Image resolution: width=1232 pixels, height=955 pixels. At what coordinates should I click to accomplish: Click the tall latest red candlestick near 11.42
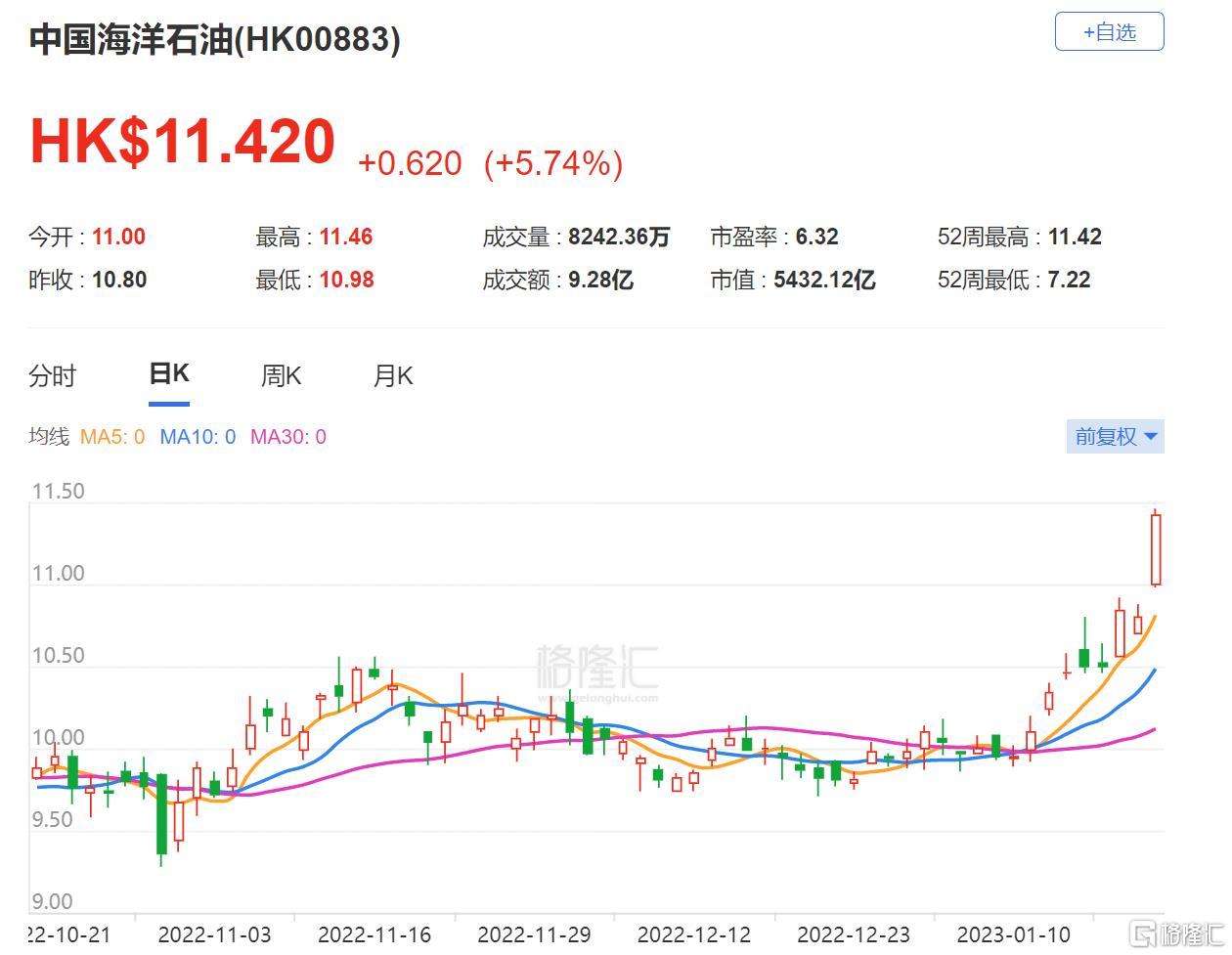[x=1156, y=549]
